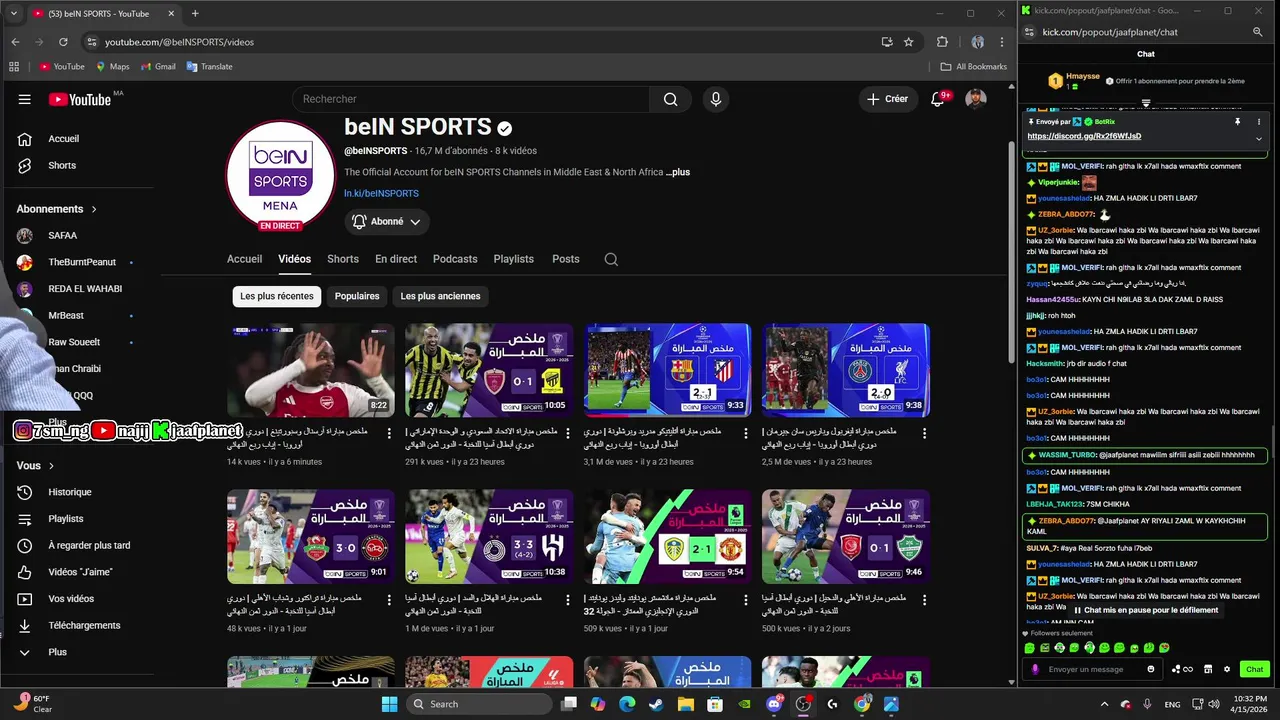The width and height of the screenshot is (1280, 720).
Task: Expand 'Plus' at the sidebar bottom
Action: [58, 652]
